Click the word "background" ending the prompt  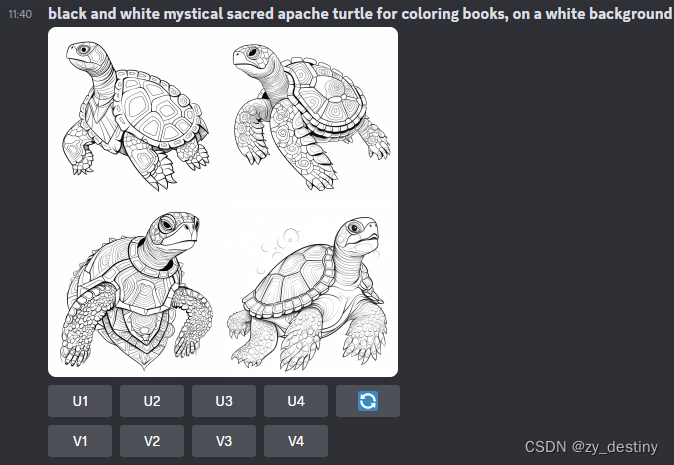[630, 14]
